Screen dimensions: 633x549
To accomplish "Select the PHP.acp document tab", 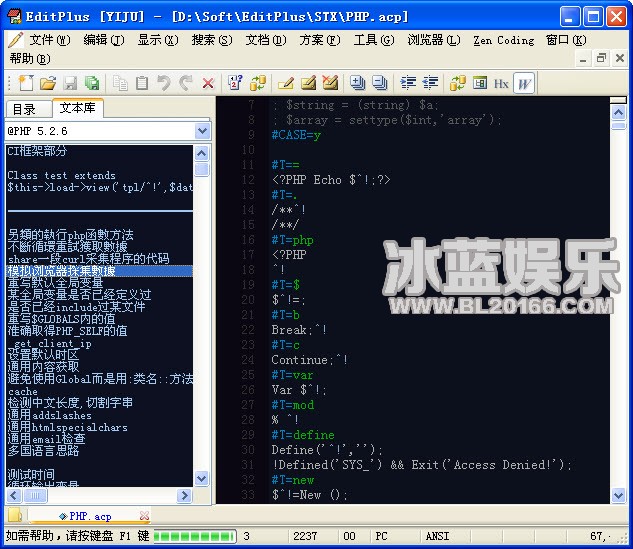I will [90, 516].
